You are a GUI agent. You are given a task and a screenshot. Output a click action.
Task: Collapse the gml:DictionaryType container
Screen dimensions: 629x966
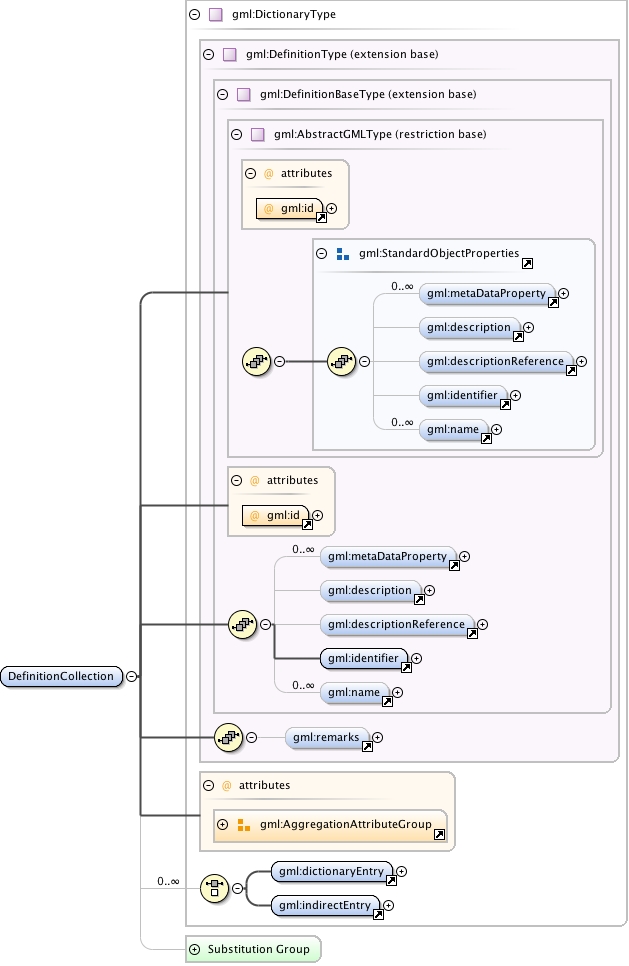click(x=195, y=14)
